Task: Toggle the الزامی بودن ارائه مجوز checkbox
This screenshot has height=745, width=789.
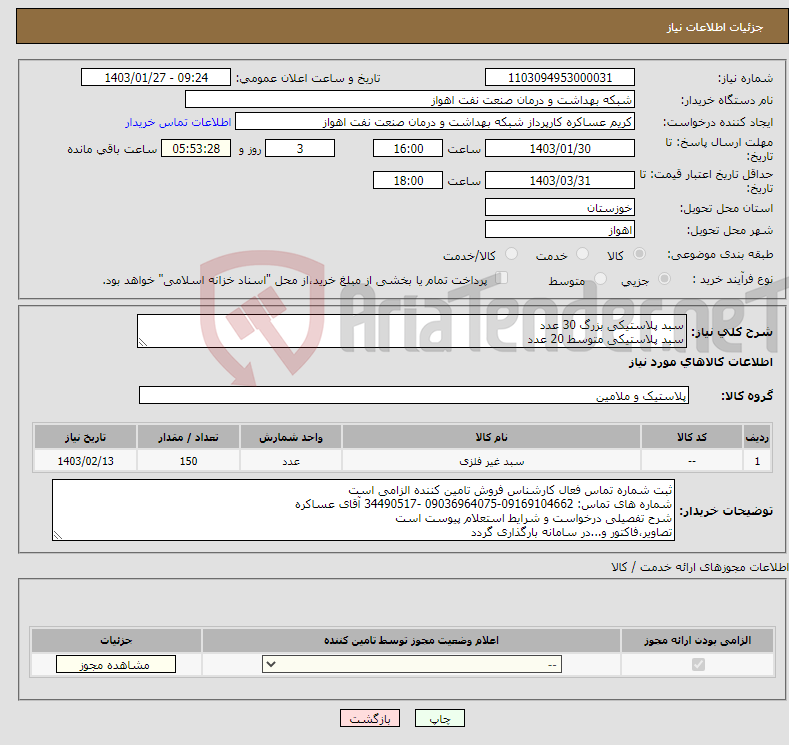Action: click(698, 665)
